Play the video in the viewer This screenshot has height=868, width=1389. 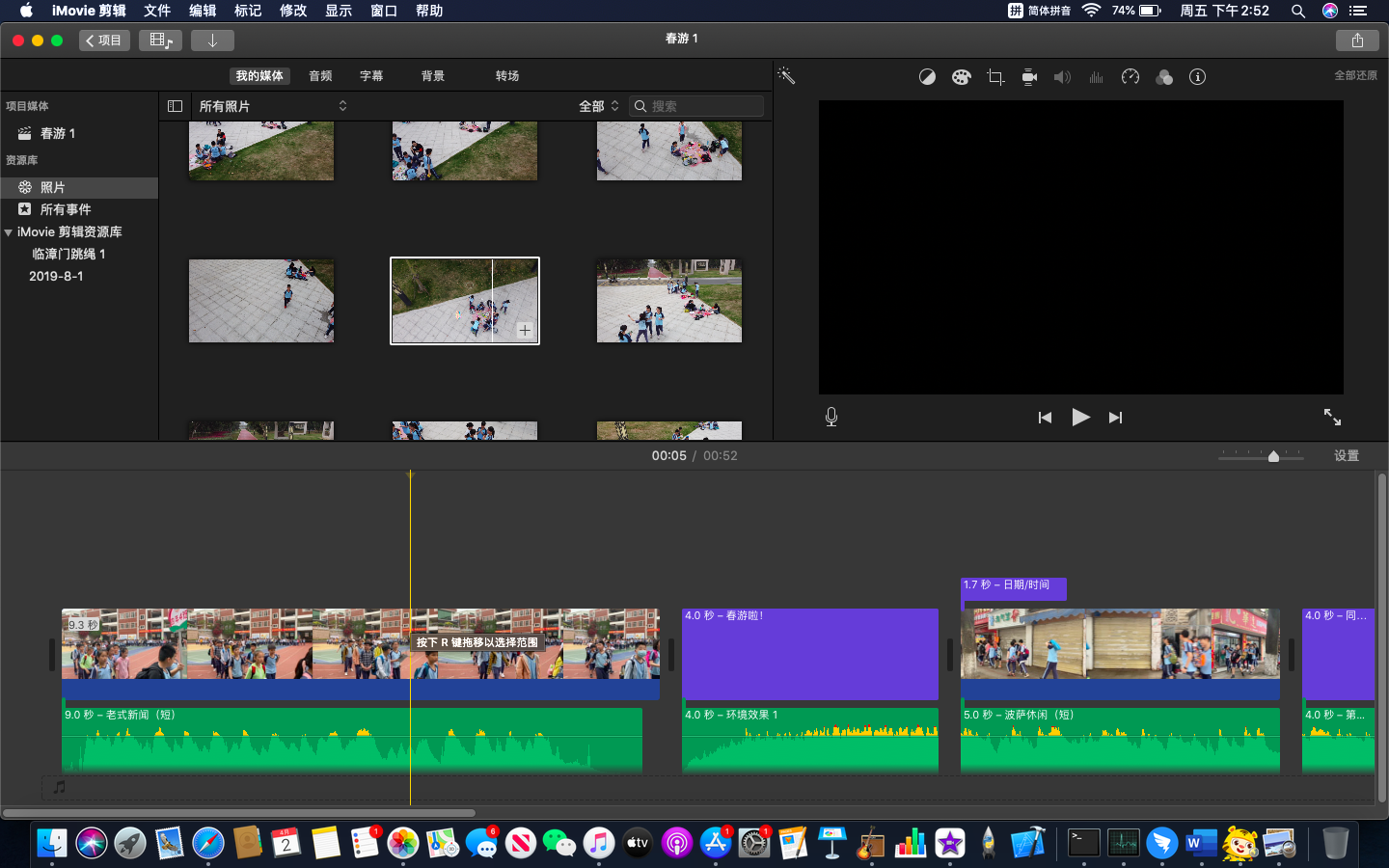tap(1080, 417)
